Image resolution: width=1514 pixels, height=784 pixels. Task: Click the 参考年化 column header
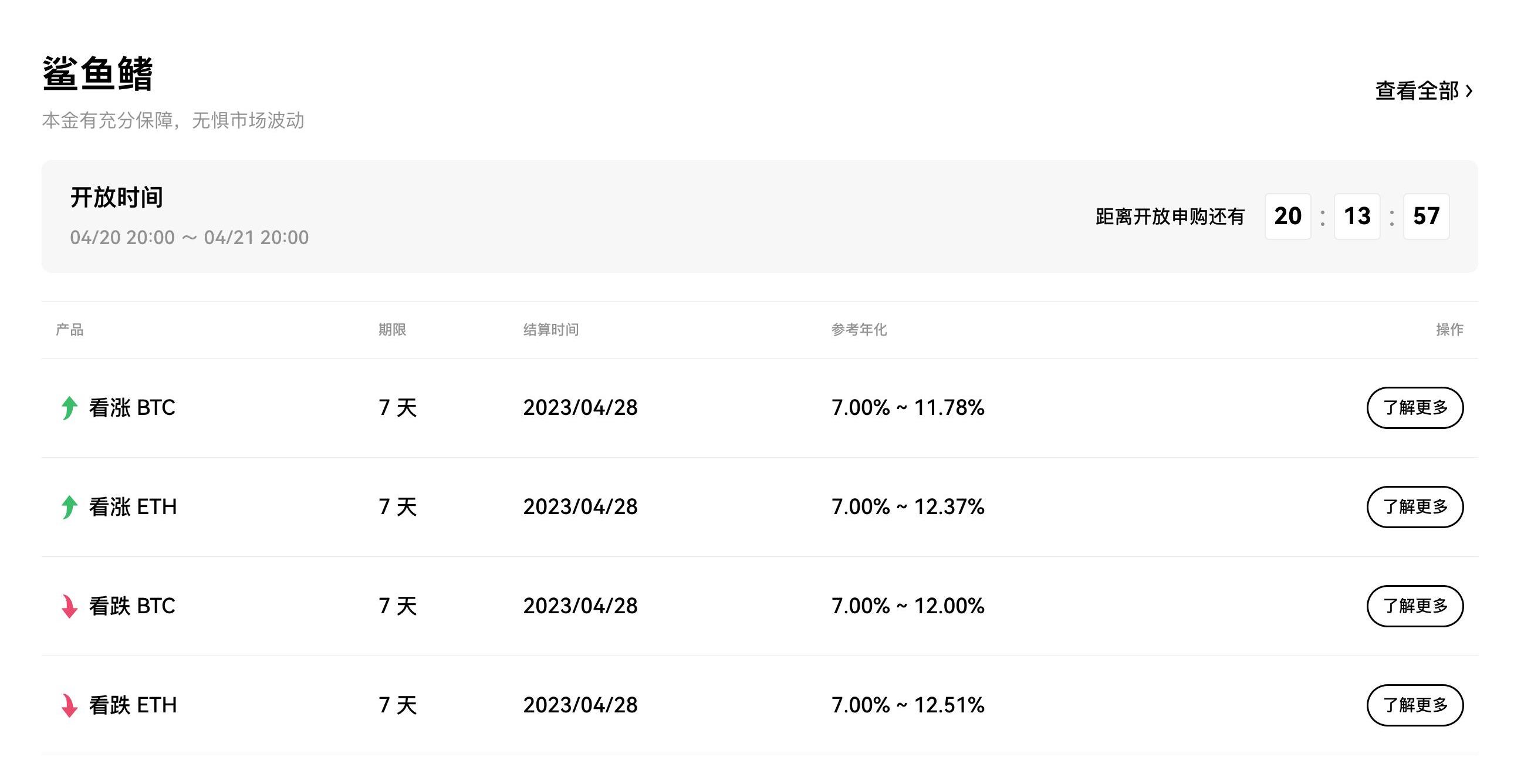(859, 330)
